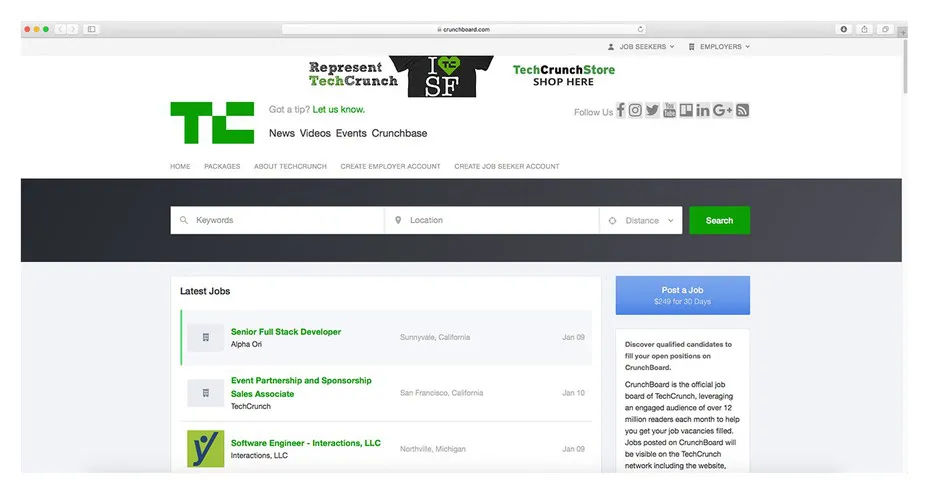Viewport: 930px width, 500px height.
Task: Expand Employers dropdown menu
Action: click(x=719, y=47)
